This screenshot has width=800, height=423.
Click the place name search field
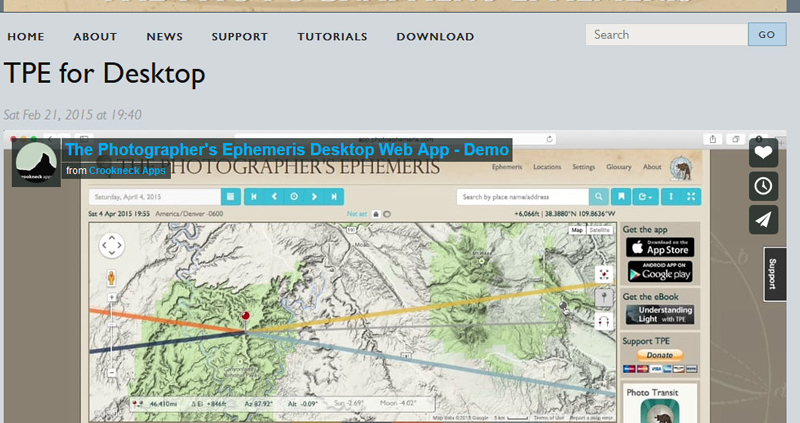click(522, 196)
